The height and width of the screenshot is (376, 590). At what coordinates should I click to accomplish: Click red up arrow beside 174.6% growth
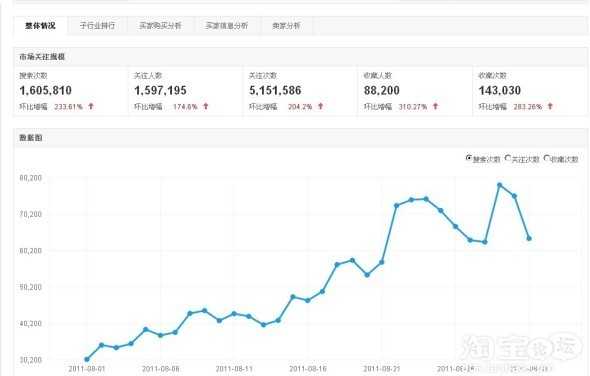click(x=206, y=107)
